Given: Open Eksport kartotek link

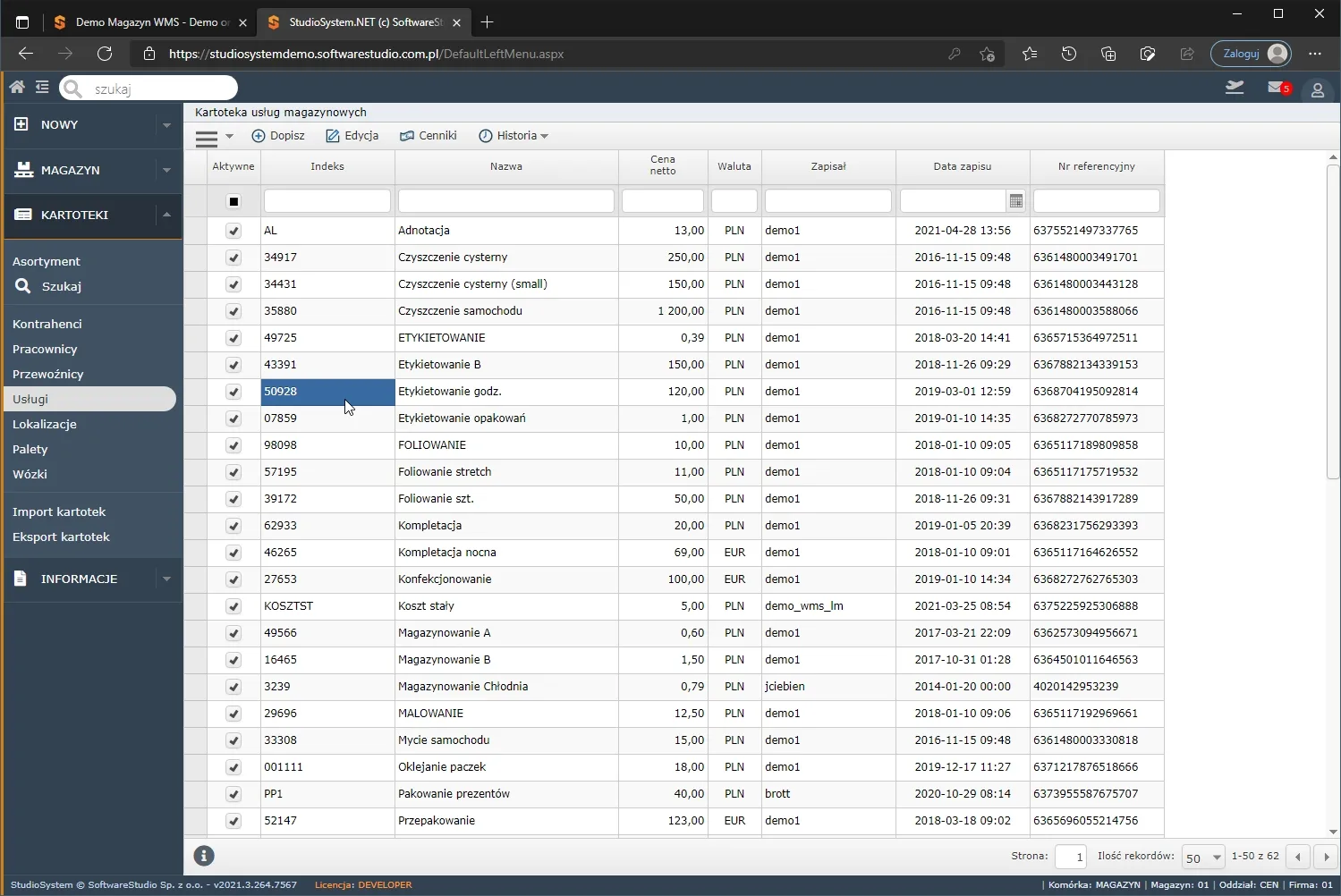Looking at the screenshot, I should (x=61, y=537).
